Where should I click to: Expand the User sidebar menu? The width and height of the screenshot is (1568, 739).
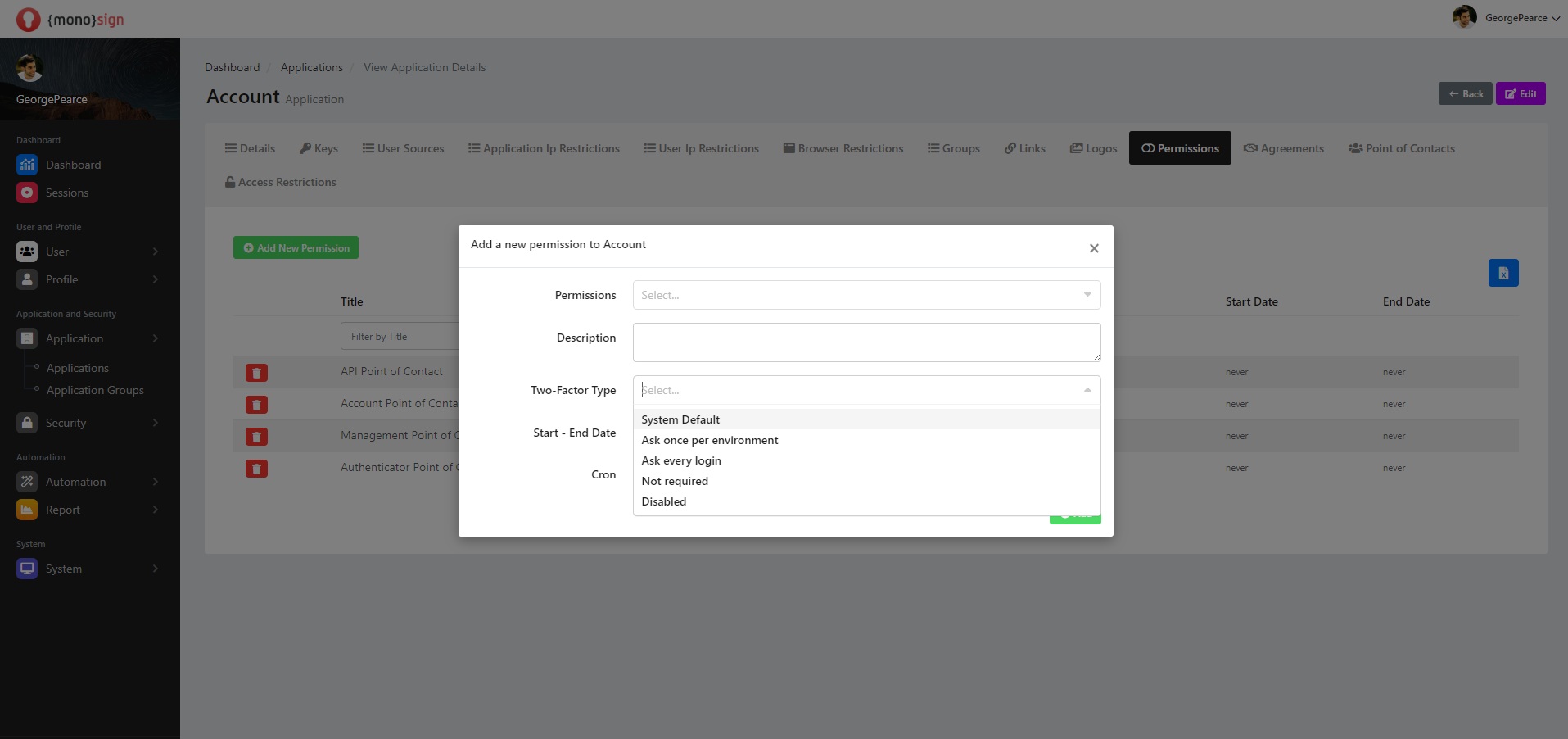[88, 252]
